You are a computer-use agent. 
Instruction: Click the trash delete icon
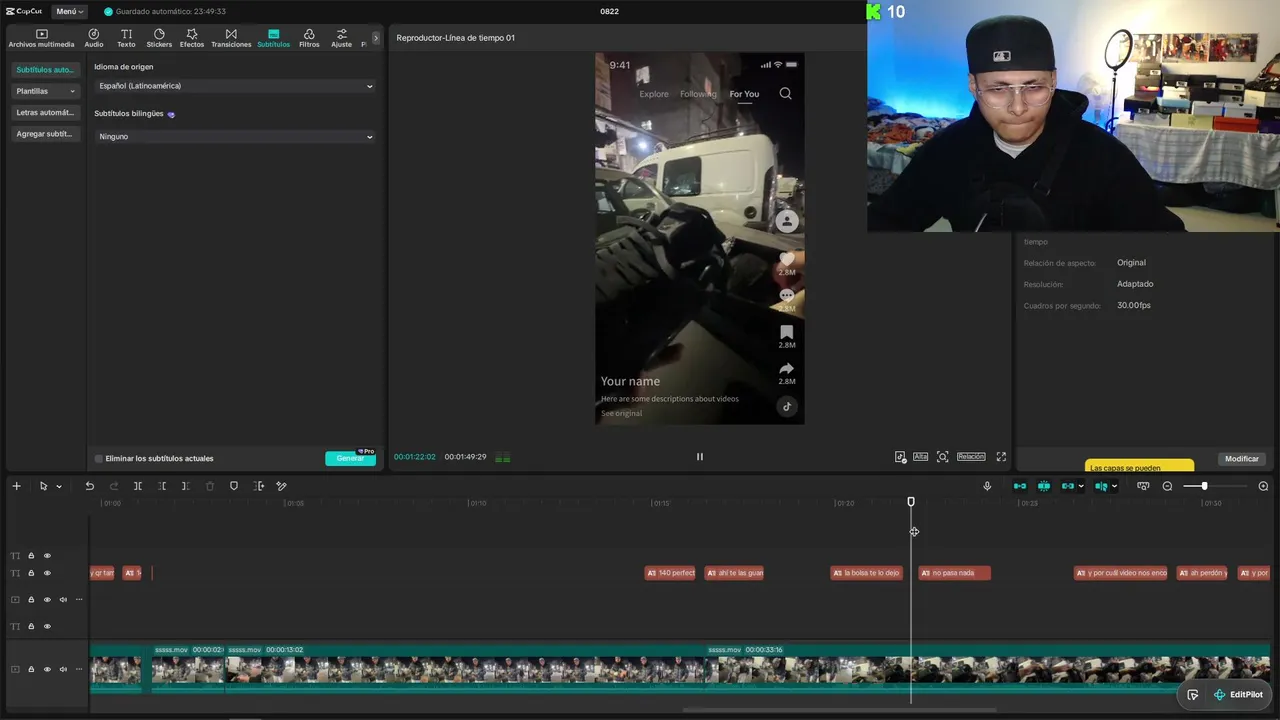[210, 486]
